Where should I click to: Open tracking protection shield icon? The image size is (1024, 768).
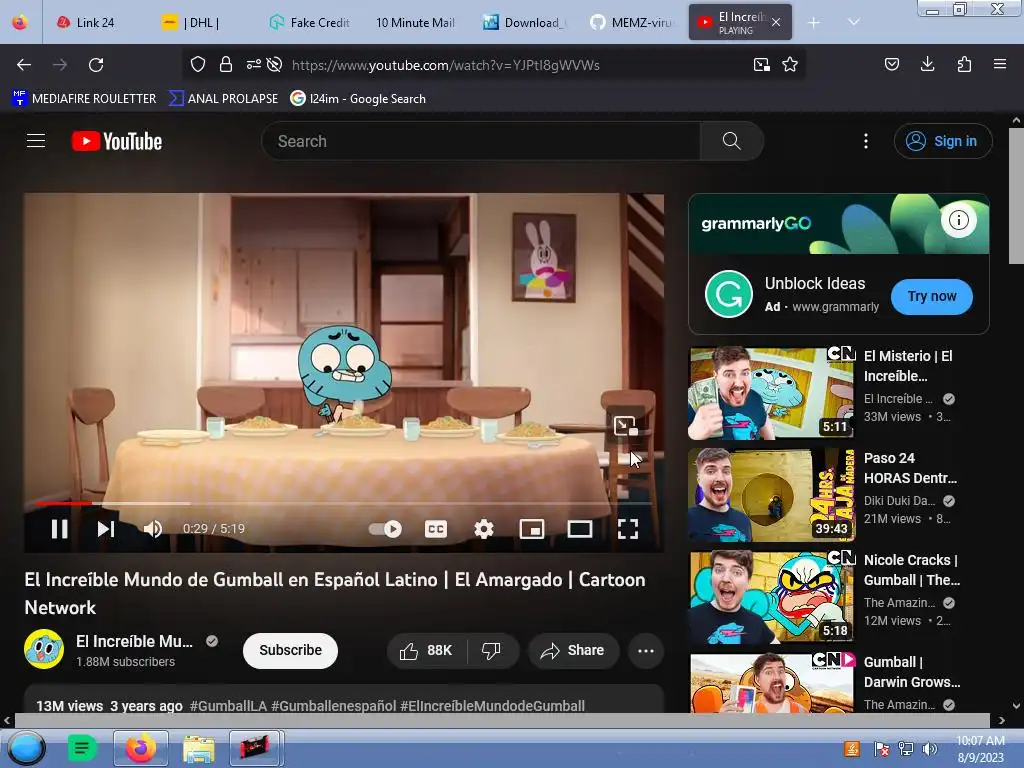click(x=198, y=64)
